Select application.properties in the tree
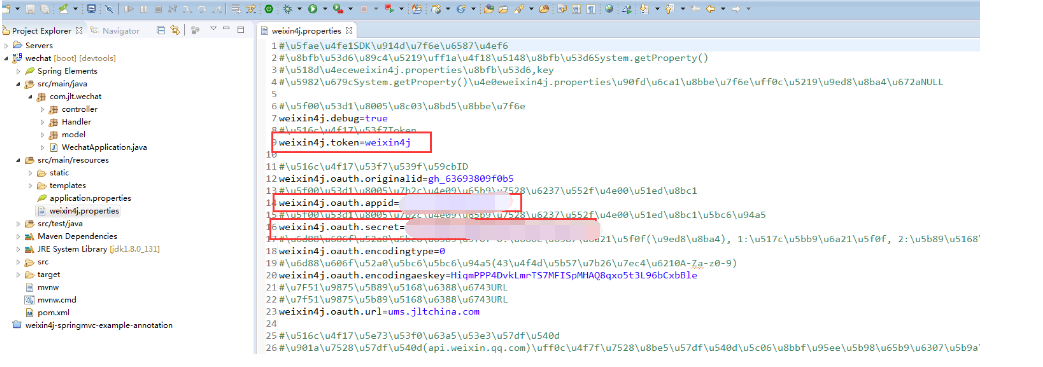 [x=84, y=198]
